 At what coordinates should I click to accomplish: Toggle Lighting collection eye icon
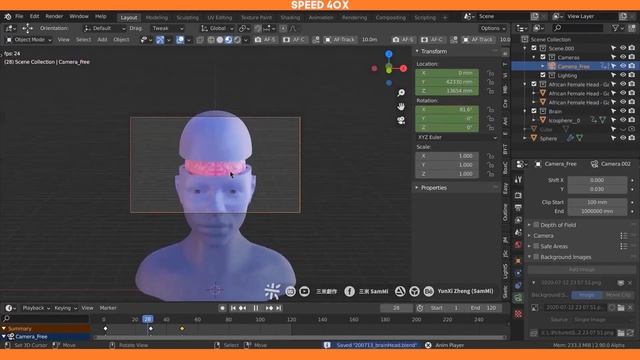[623, 75]
